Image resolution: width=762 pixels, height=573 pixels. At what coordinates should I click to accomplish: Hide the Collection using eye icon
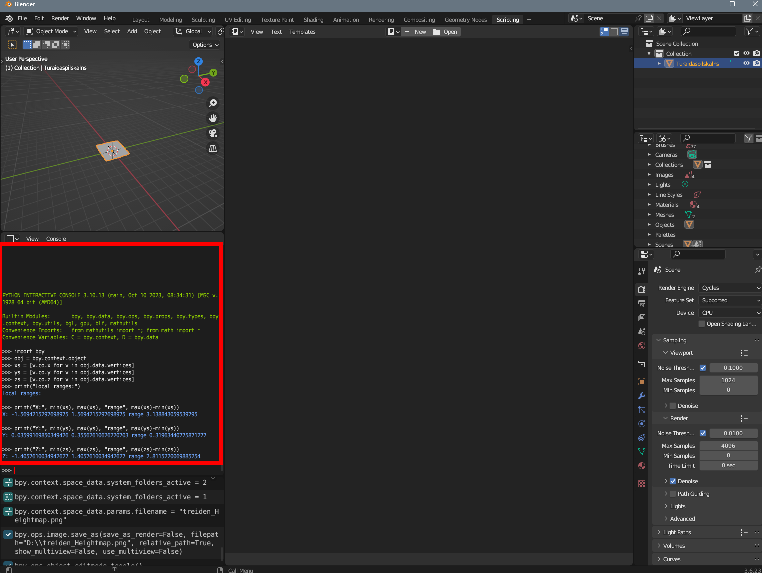pos(747,53)
